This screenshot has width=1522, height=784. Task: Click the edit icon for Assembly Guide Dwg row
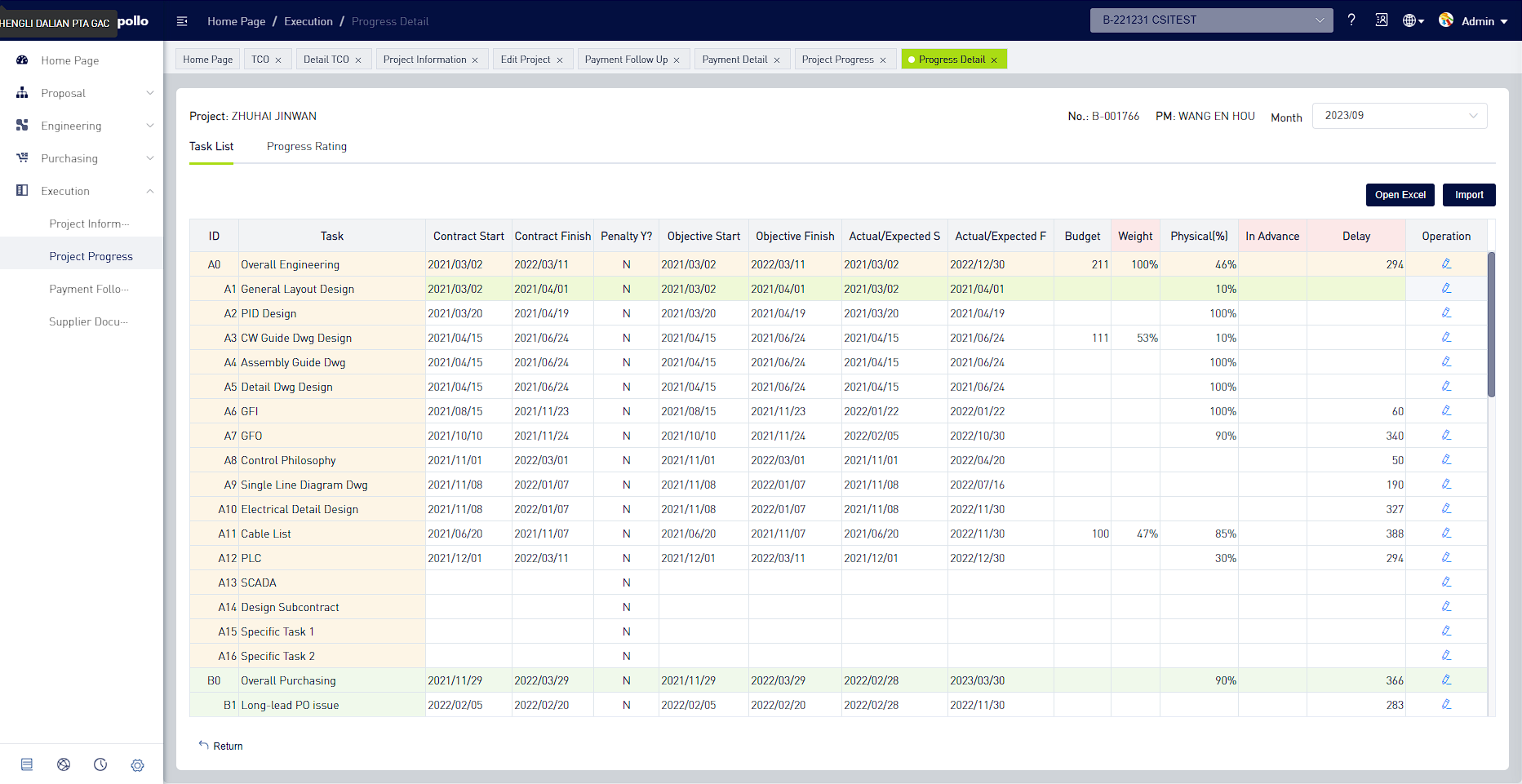(1446, 362)
